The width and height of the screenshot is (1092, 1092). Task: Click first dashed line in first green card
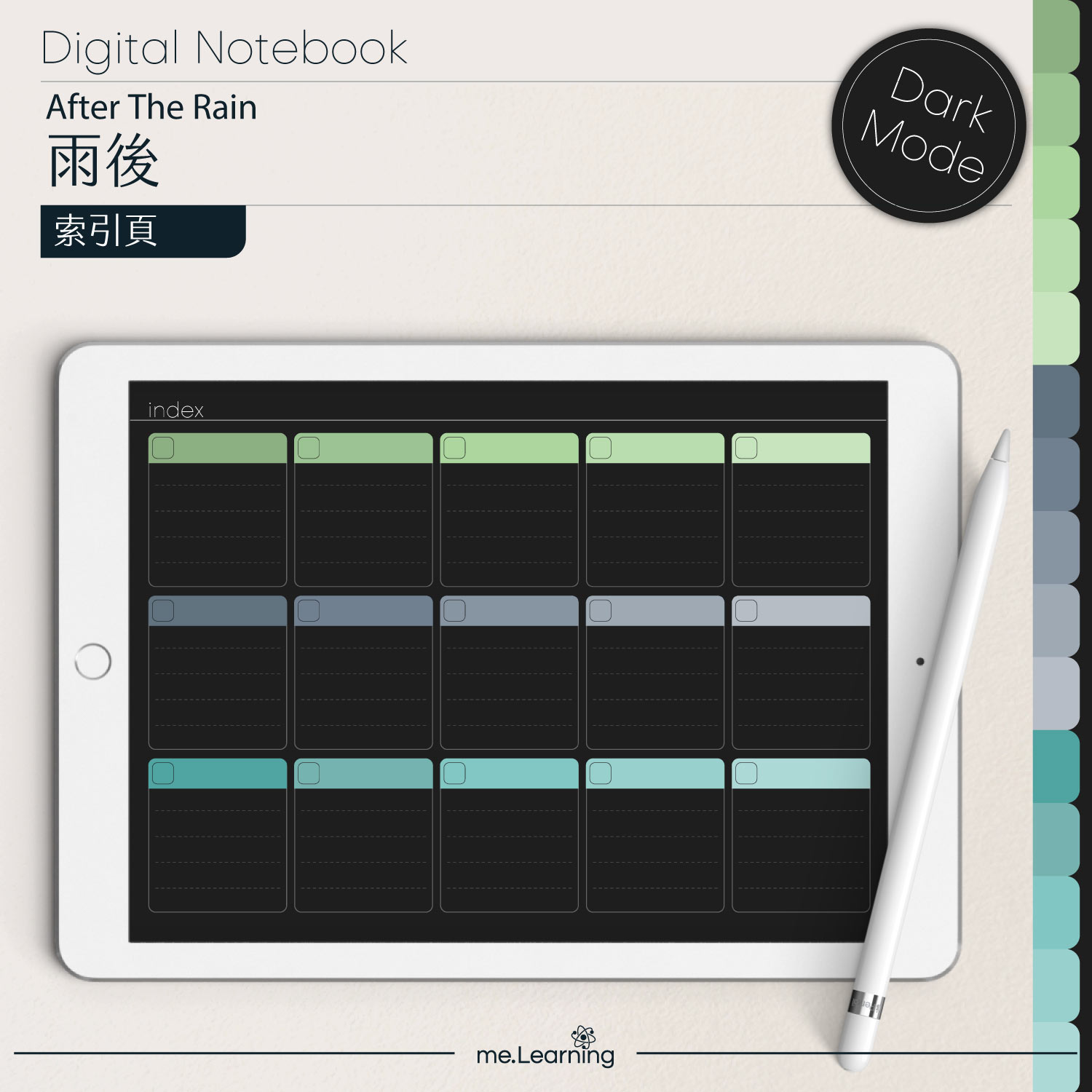pyautogui.click(x=218, y=486)
